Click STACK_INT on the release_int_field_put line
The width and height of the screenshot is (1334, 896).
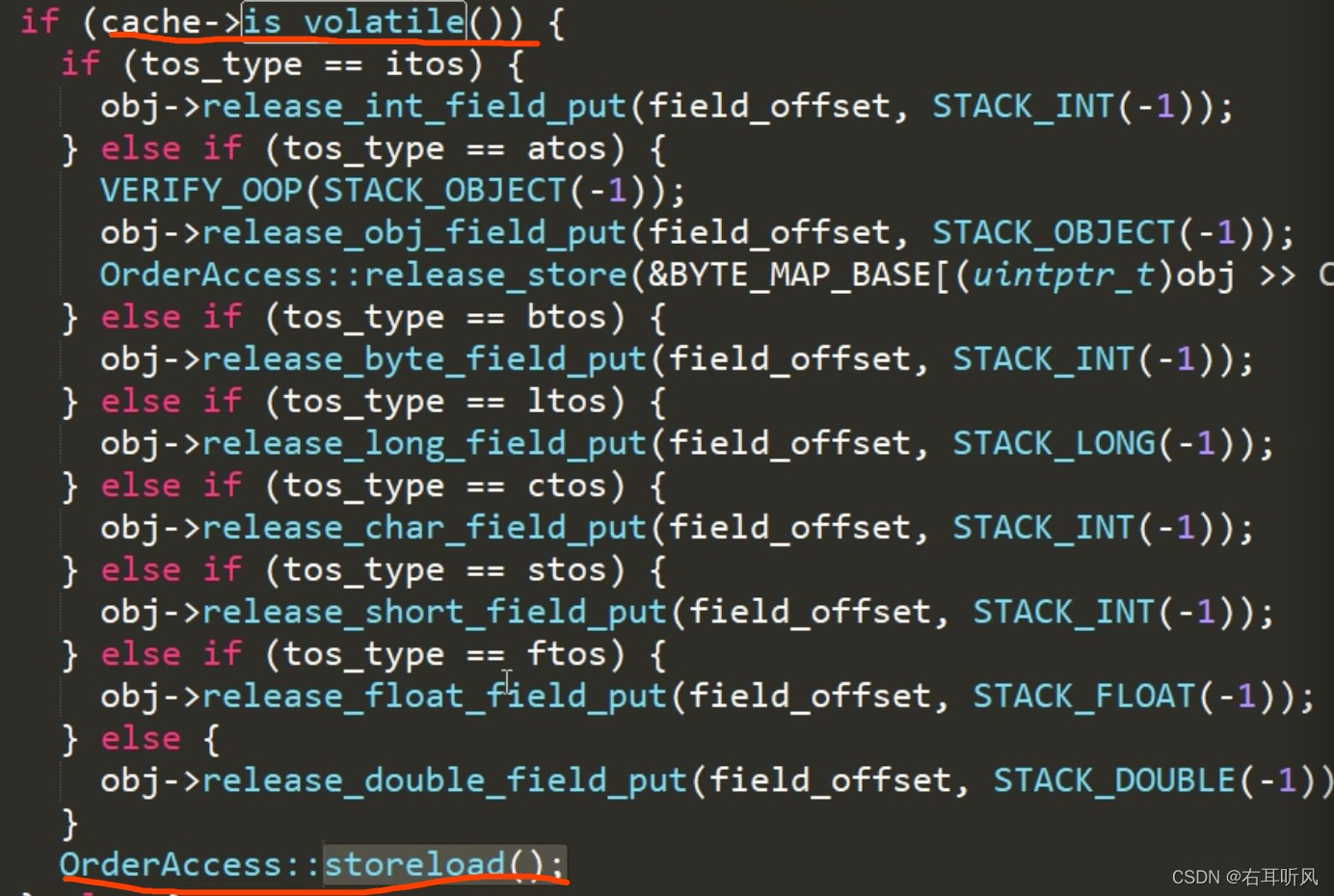(x=1023, y=107)
